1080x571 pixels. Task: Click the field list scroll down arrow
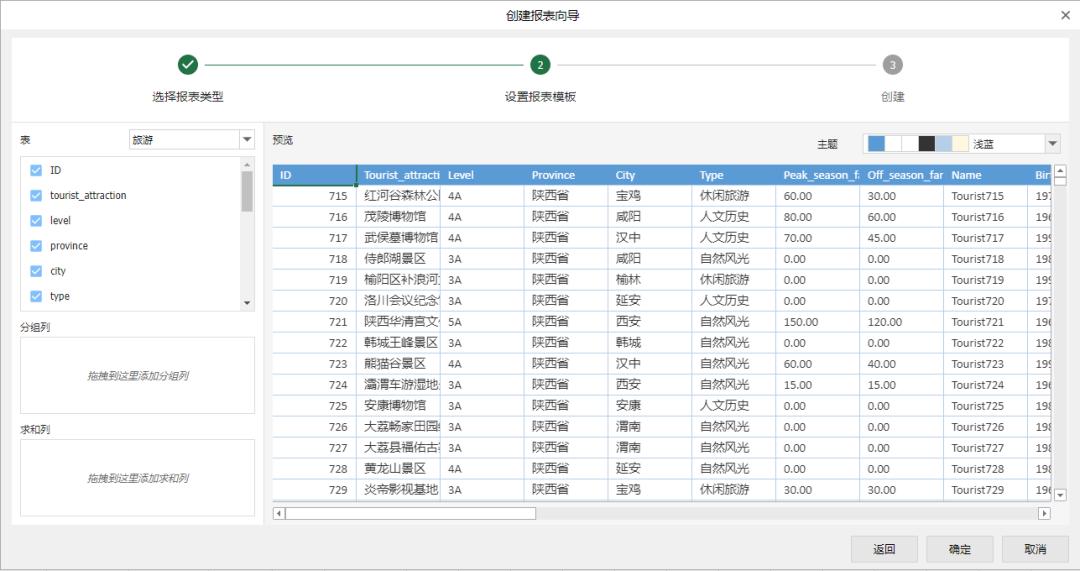tap(247, 303)
